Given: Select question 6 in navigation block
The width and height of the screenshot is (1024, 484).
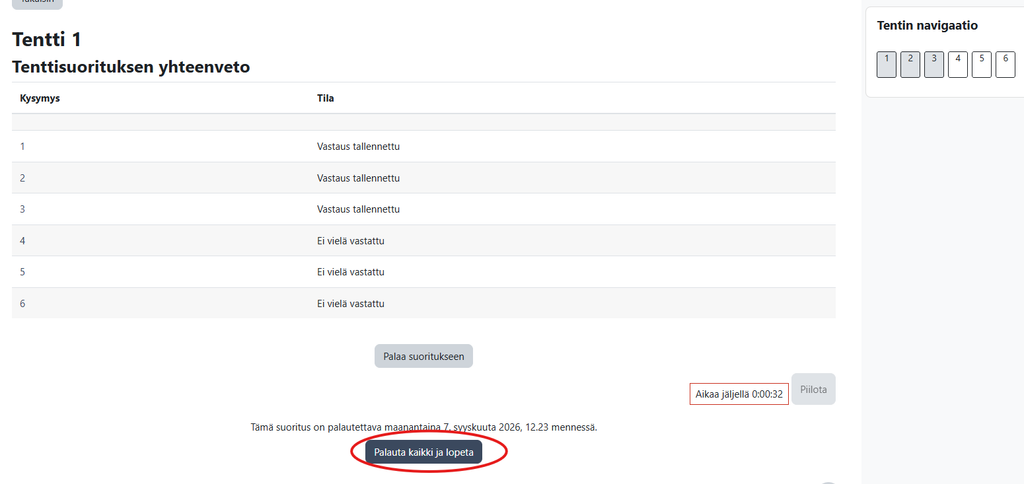Looking at the screenshot, I should pos(1005,65).
